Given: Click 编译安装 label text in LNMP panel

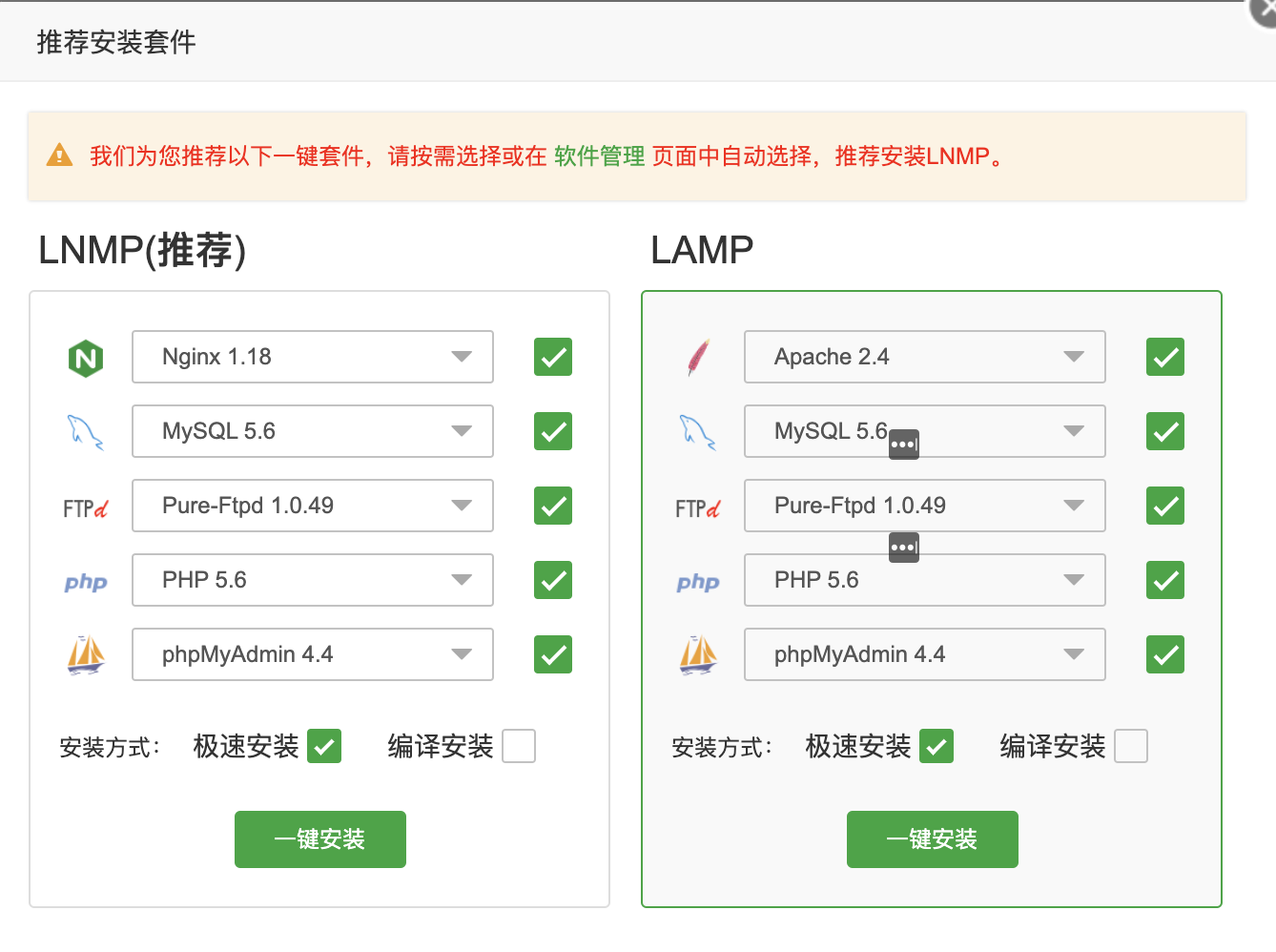Looking at the screenshot, I should 441,746.
